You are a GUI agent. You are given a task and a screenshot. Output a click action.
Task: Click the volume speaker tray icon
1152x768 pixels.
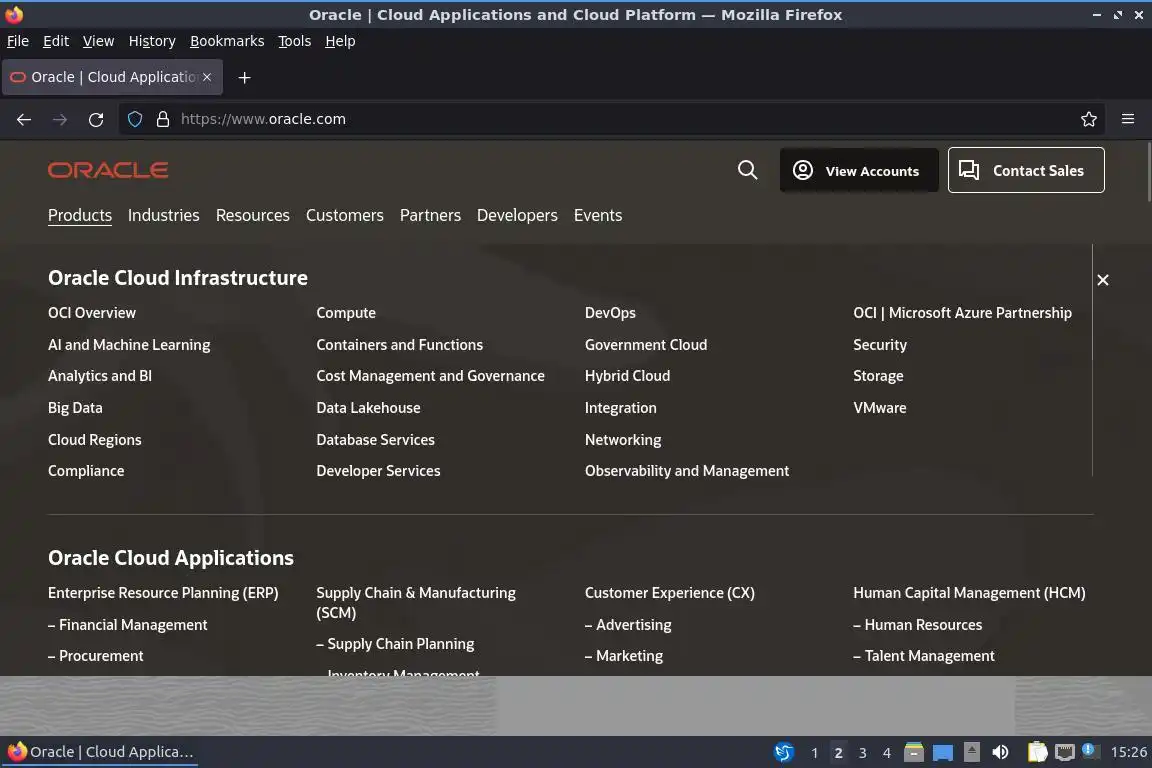pyautogui.click(x=1000, y=752)
